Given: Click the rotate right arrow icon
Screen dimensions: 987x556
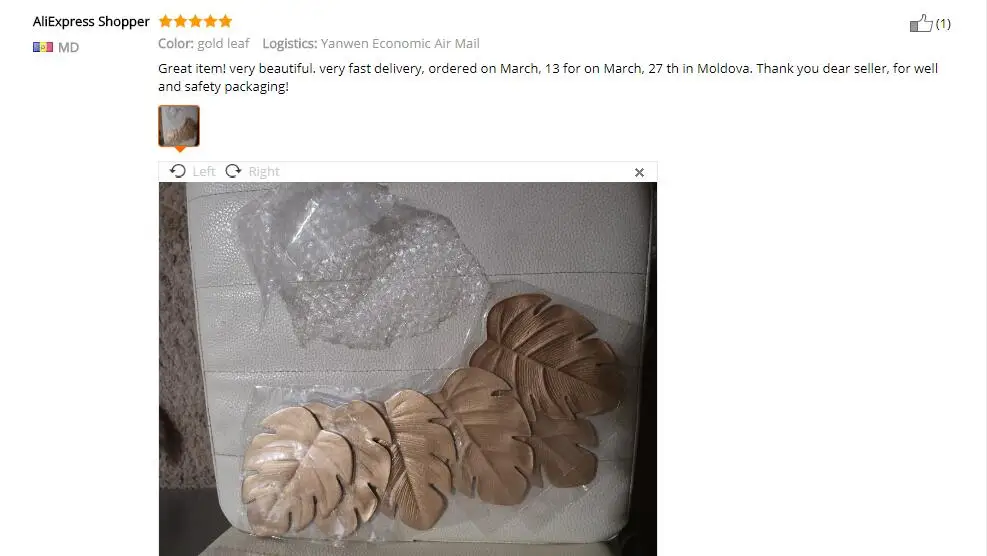Looking at the screenshot, I should (x=233, y=171).
